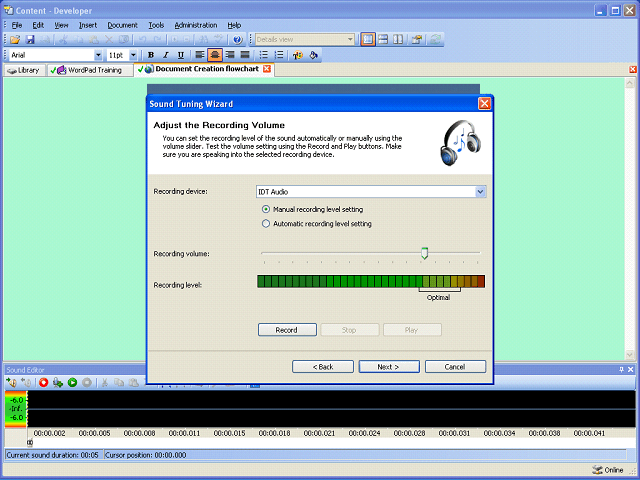Image resolution: width=640 pixels, height=480 pixels.
Task: Click the Open folder toolbar icon
Action: coord(15,40)
